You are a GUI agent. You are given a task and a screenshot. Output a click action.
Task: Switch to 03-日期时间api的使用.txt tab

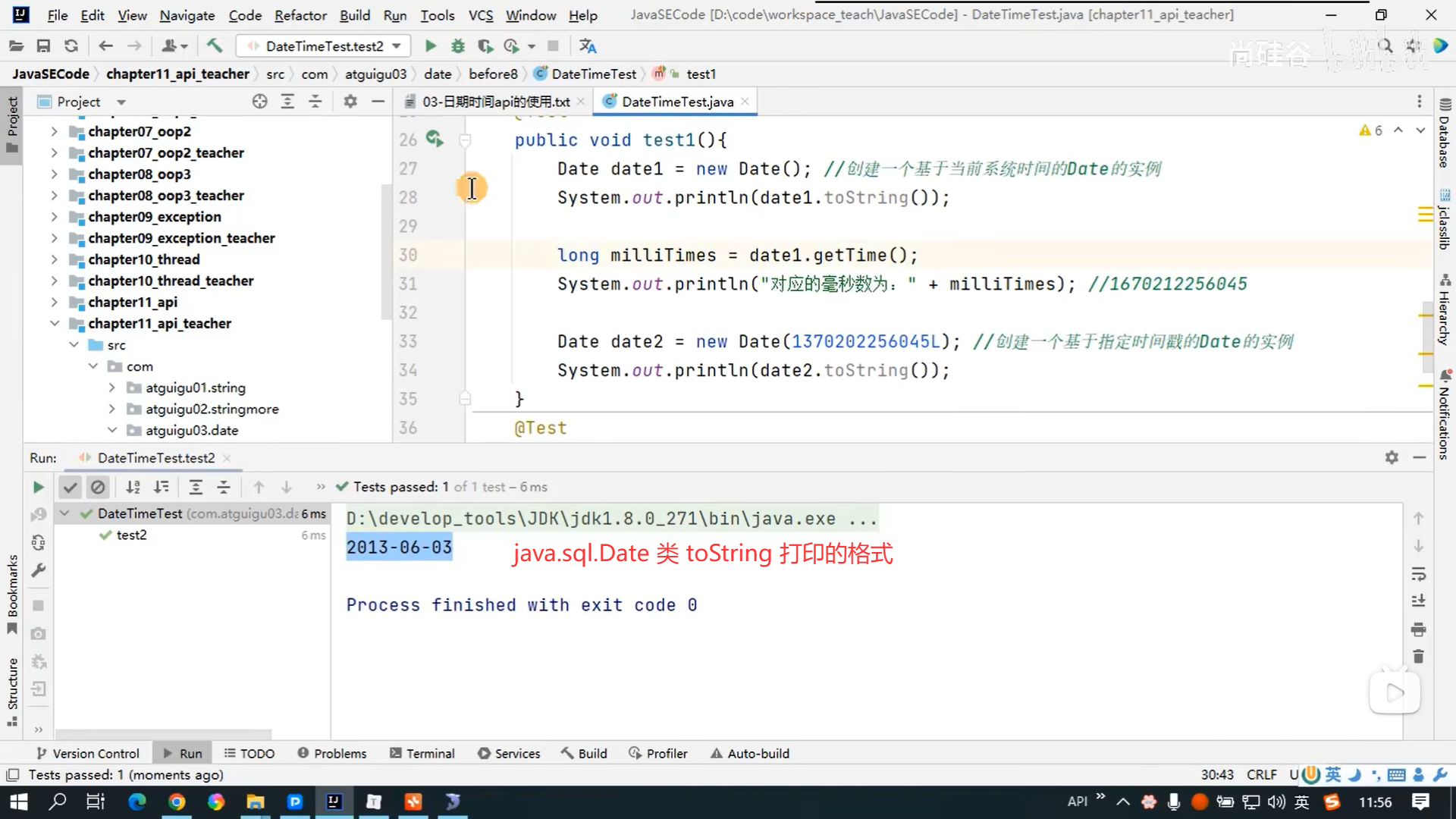point(495,102)
